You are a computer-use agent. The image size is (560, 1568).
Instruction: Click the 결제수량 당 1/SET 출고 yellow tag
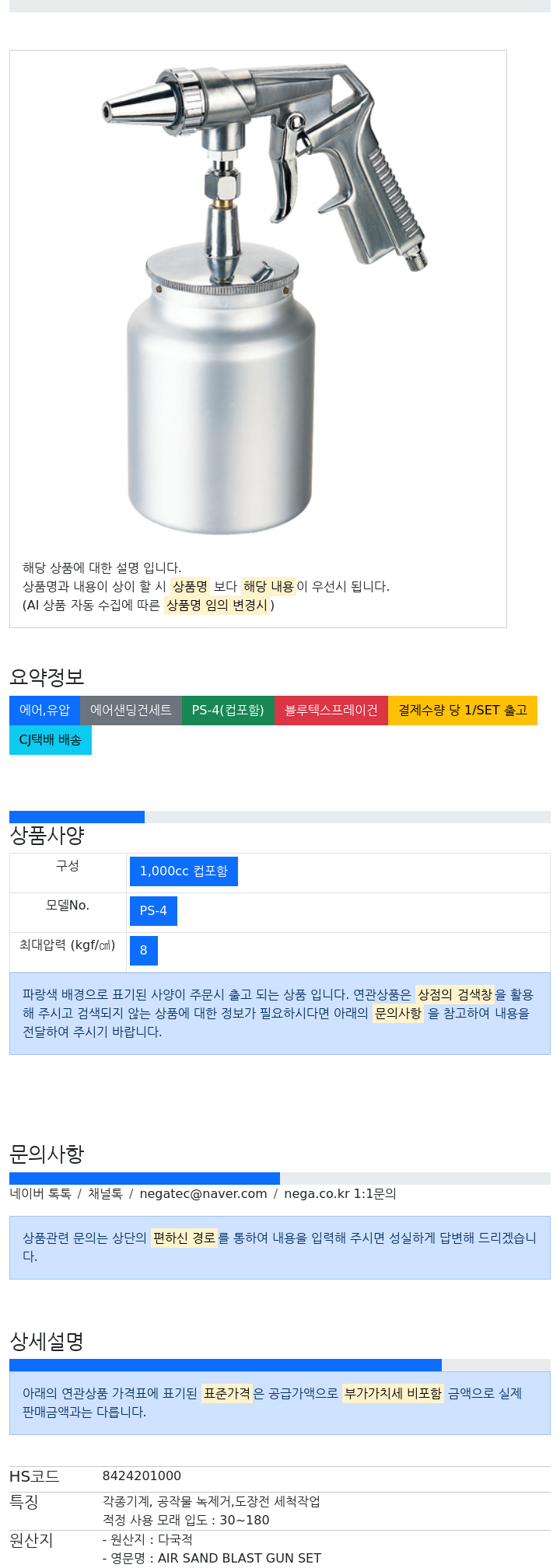[463, 710]
